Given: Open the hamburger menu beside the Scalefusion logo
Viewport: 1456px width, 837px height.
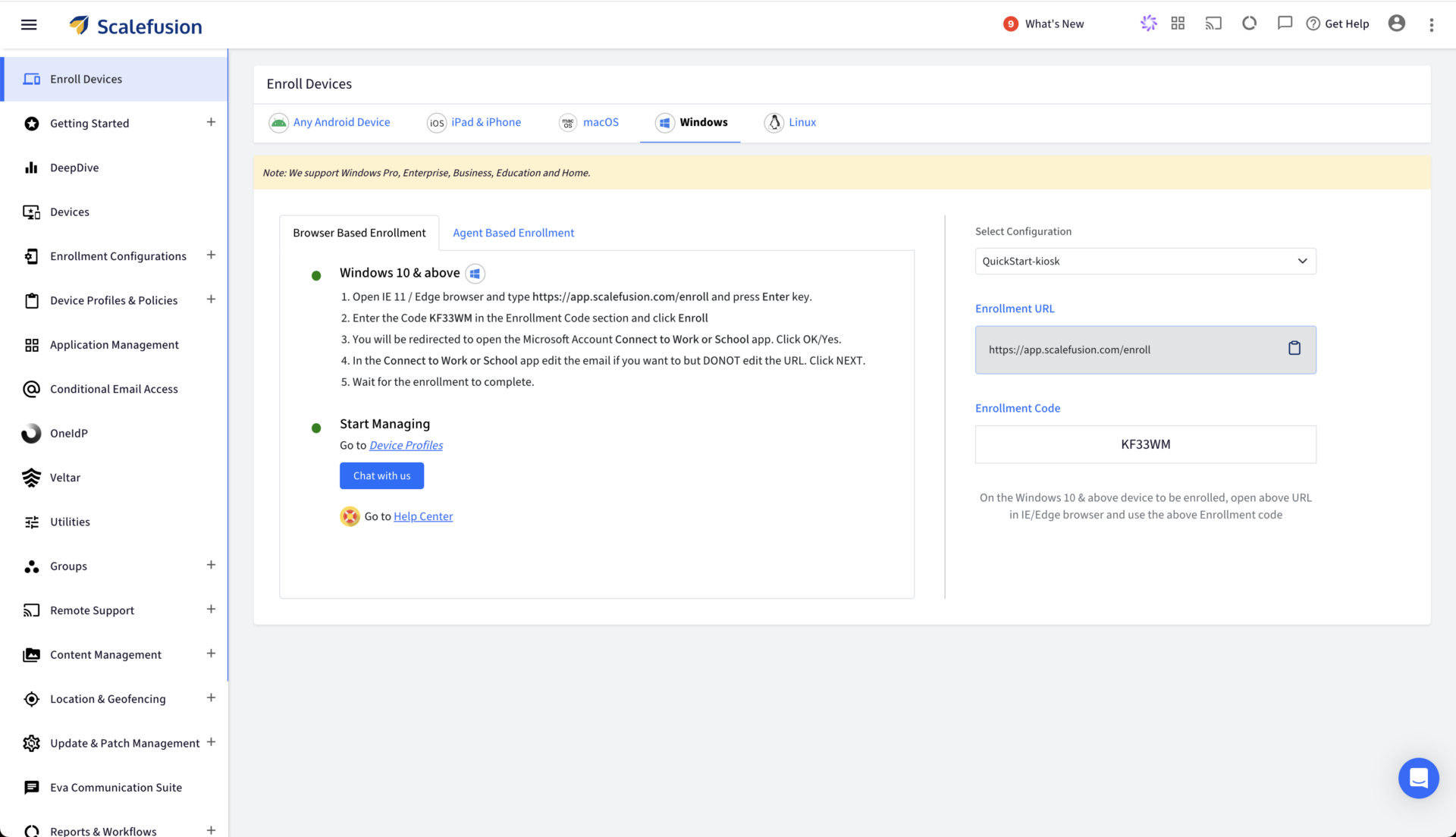Looking at the screenshot, I should [29, 24].
